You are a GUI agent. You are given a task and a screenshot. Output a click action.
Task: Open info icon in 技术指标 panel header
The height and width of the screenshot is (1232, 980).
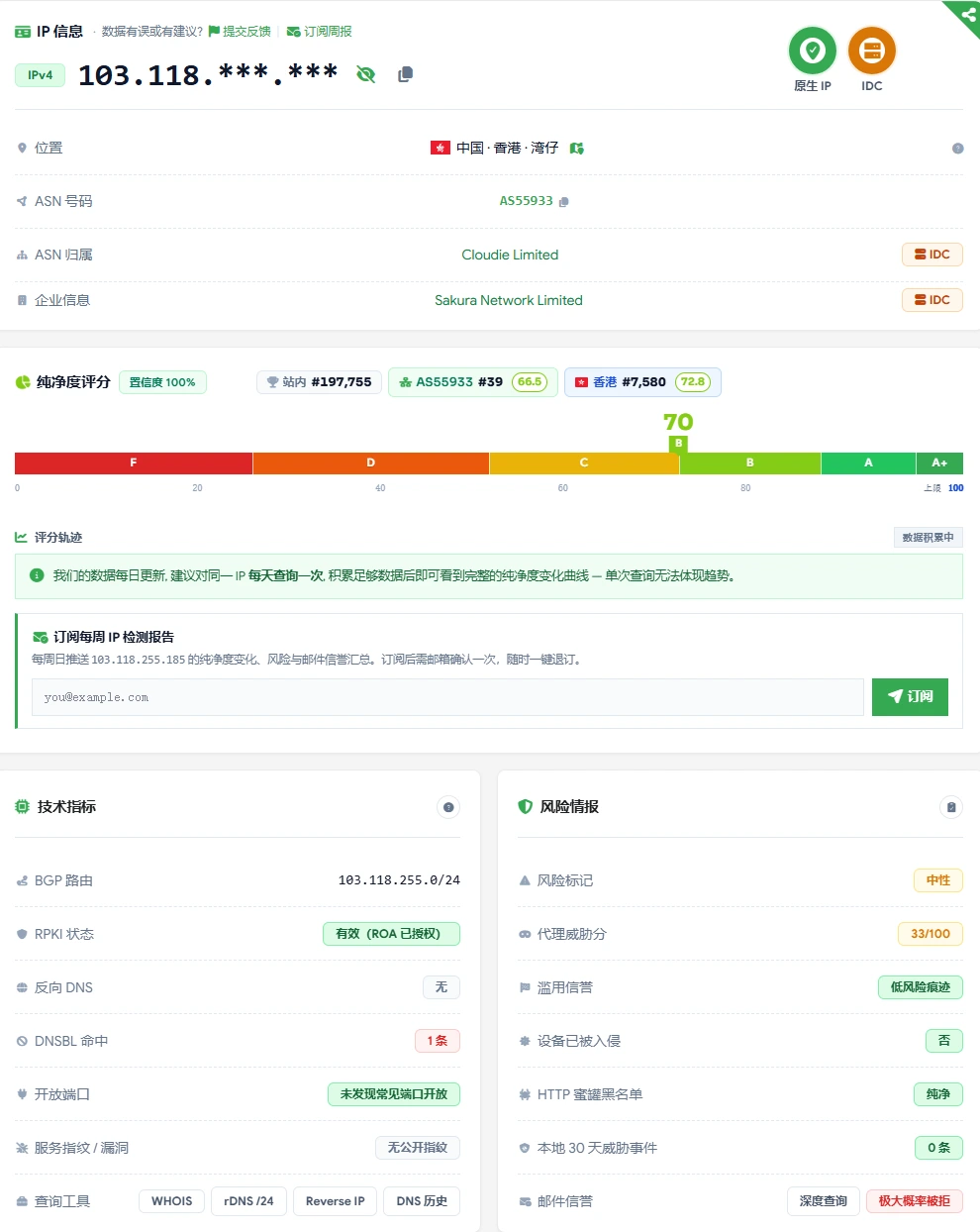[x=448, y=807]
